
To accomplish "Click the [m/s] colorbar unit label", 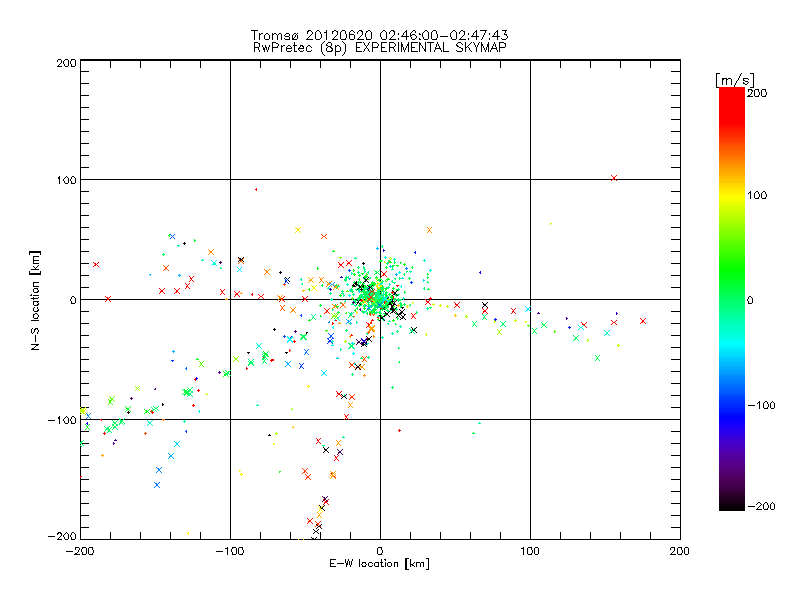I will pyautogui.click(x=734, y=79).
